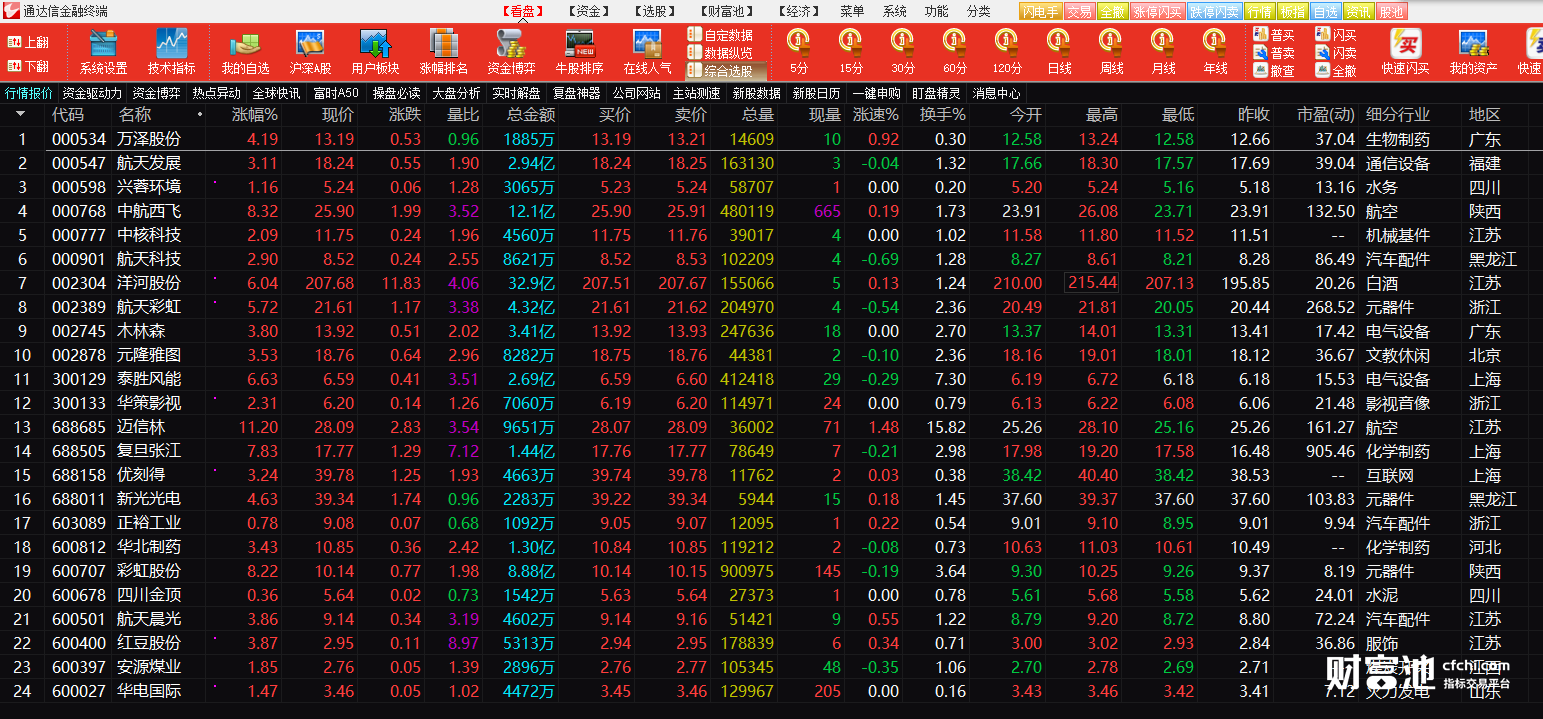This screenshot has height=719, width=1543.
Task: Open the 【财富池】 top menu
Action: (726, 12)
